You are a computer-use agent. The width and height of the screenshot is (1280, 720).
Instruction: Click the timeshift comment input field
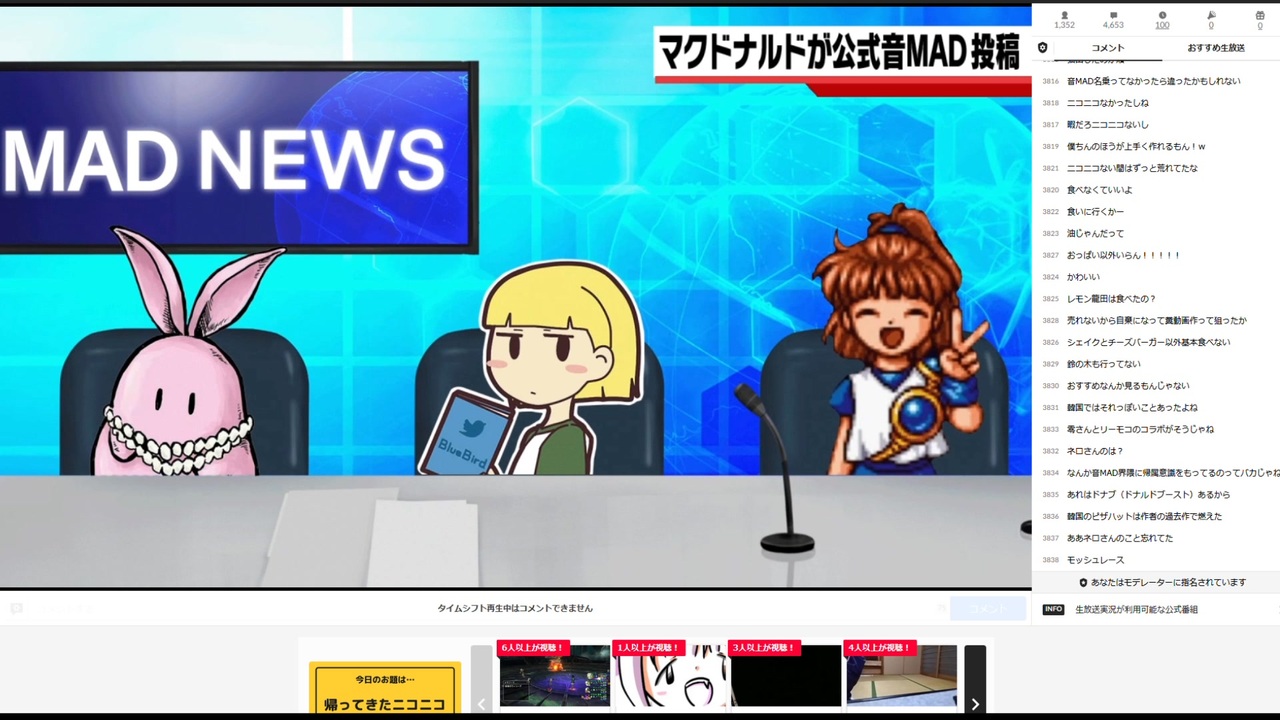pos(478,608)
